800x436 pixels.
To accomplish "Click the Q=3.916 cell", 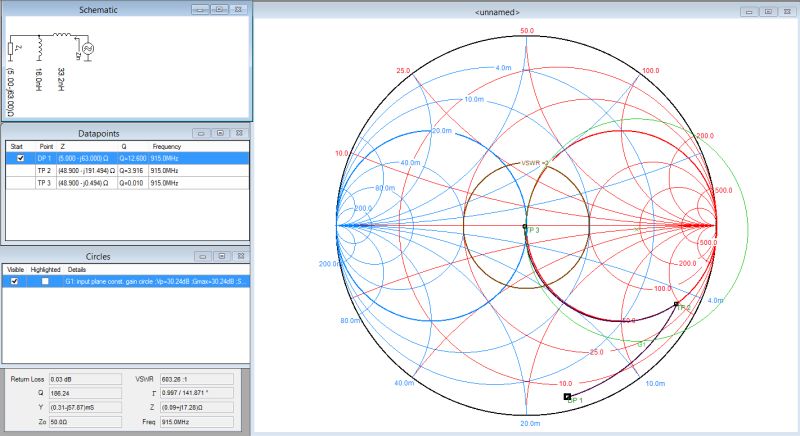I will pos(133,170).
